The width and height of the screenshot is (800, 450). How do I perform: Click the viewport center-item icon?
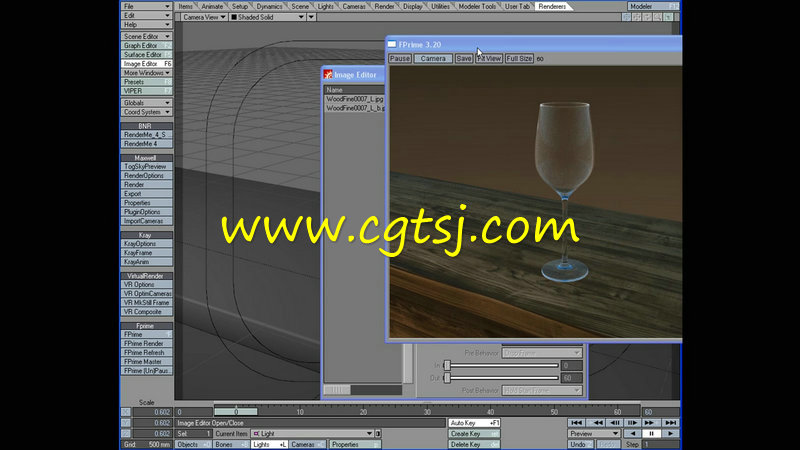[x=627, y=17]
